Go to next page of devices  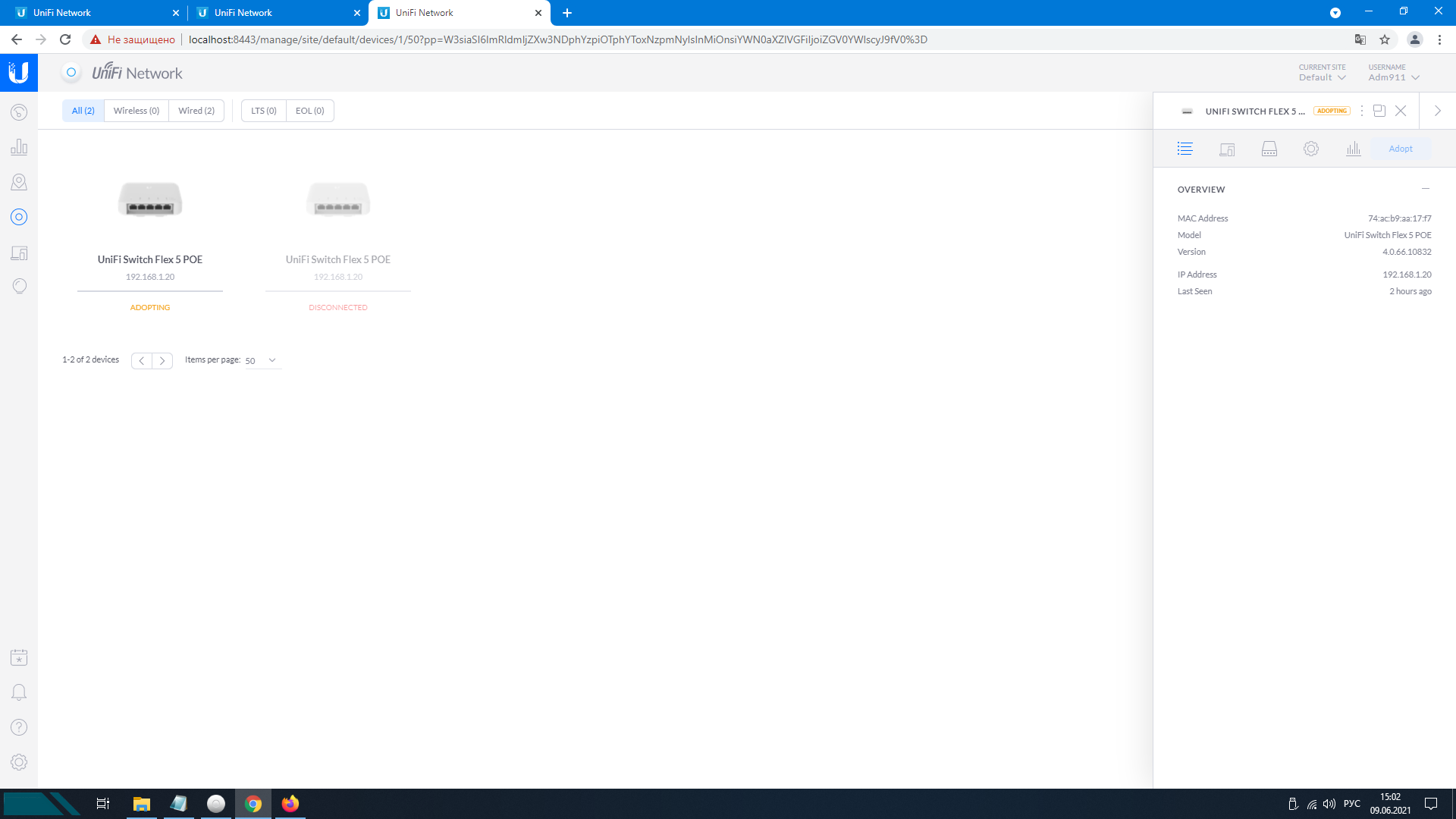tap(162, 360)
